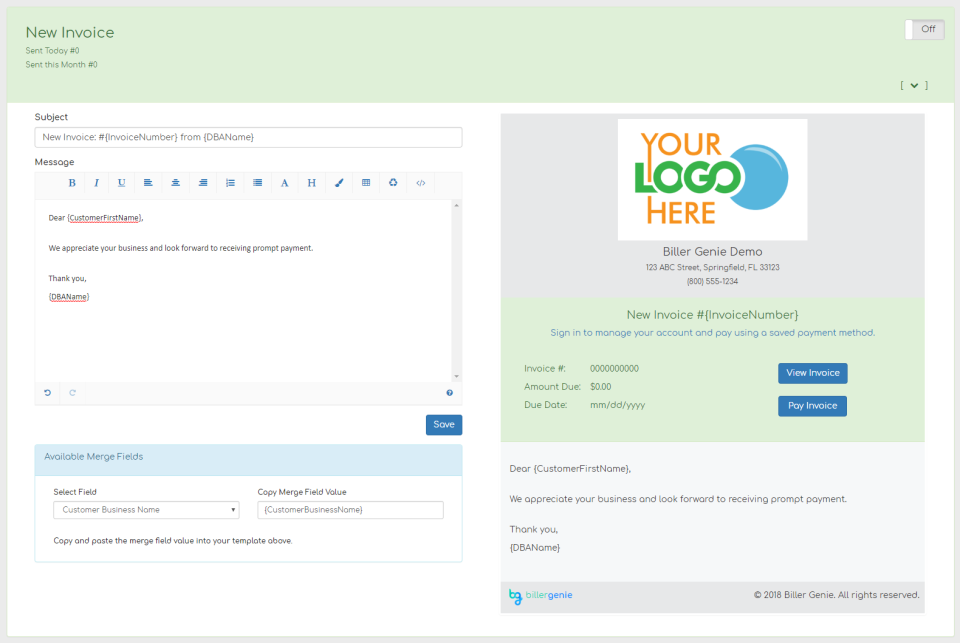
Task: Open the font A formatting menu
Action: [284, 183]
